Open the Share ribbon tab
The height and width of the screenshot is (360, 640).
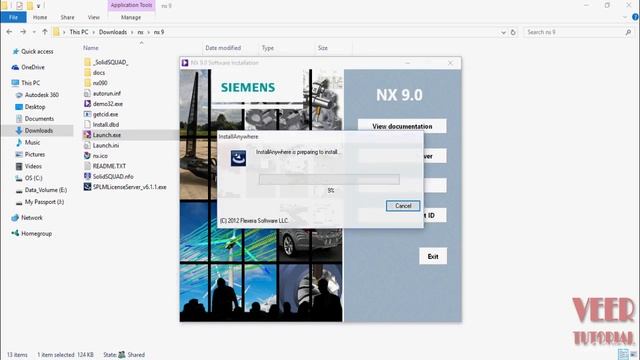tap(67, 18)
